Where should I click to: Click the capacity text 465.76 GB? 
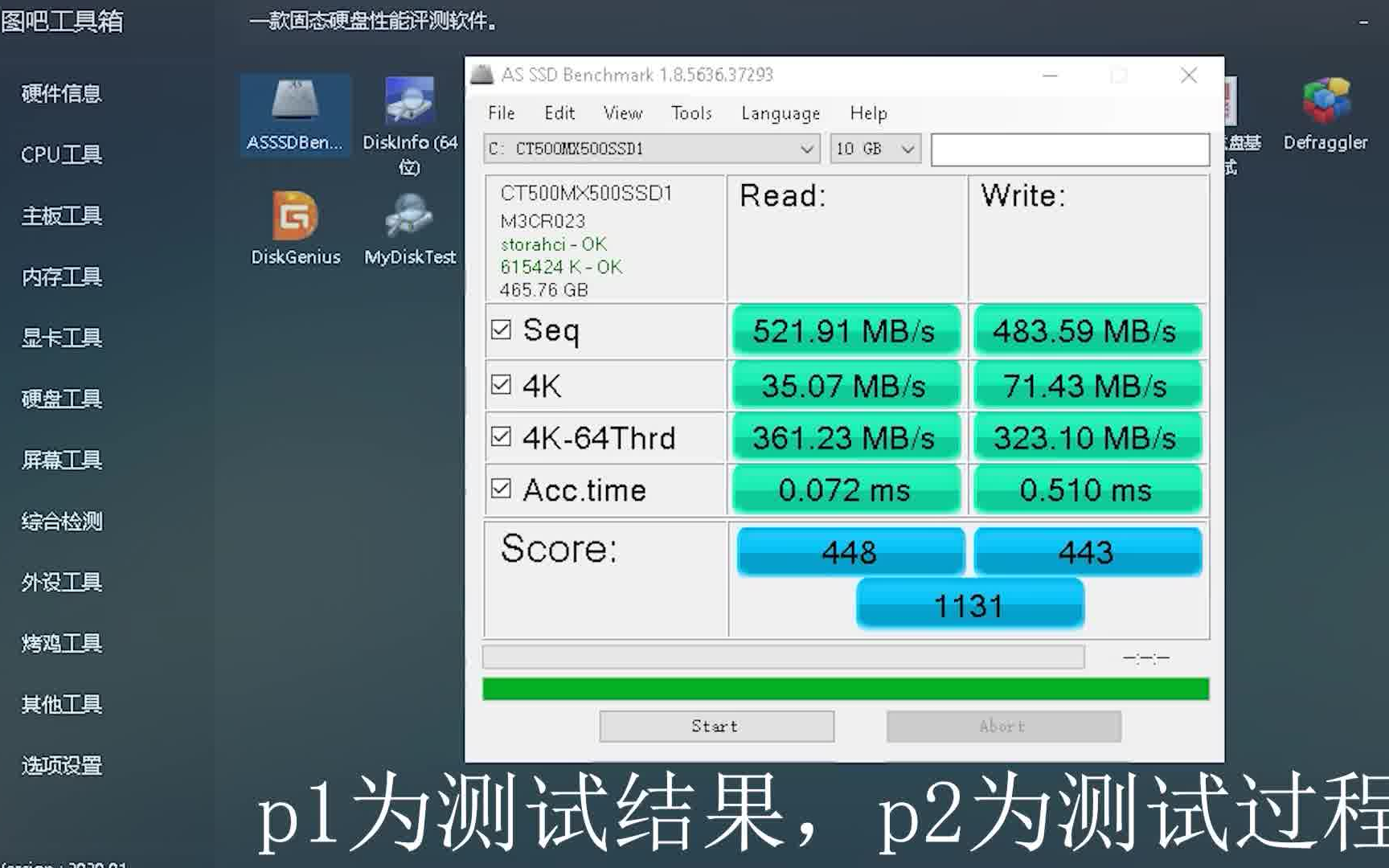pyautogui.click(x=544, y=289)
